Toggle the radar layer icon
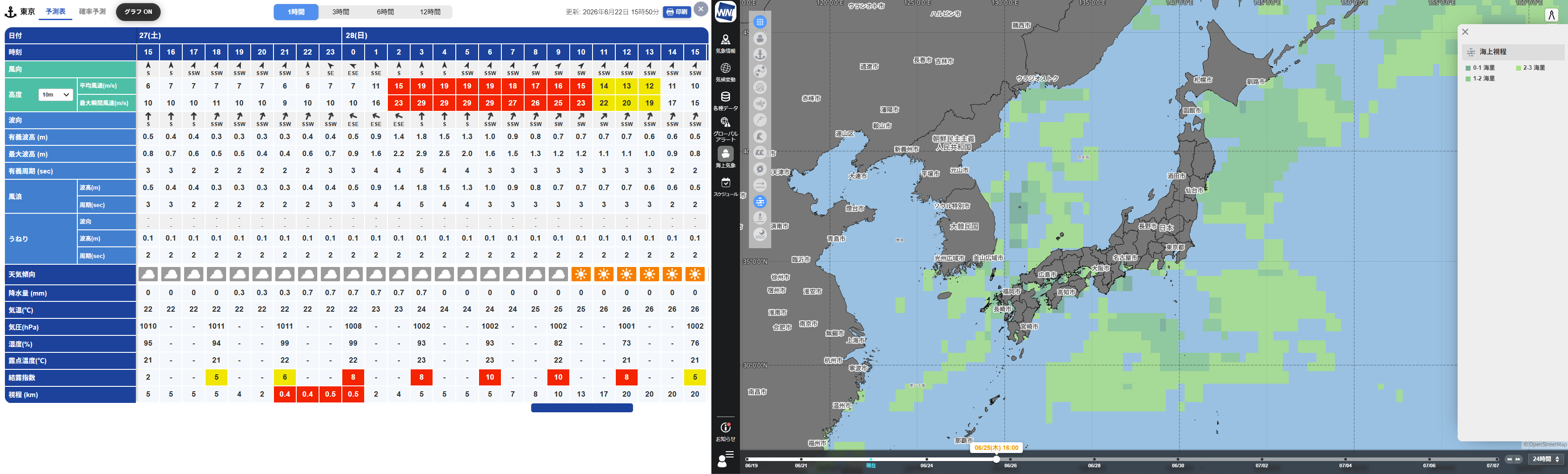 [x=760, y=88]
